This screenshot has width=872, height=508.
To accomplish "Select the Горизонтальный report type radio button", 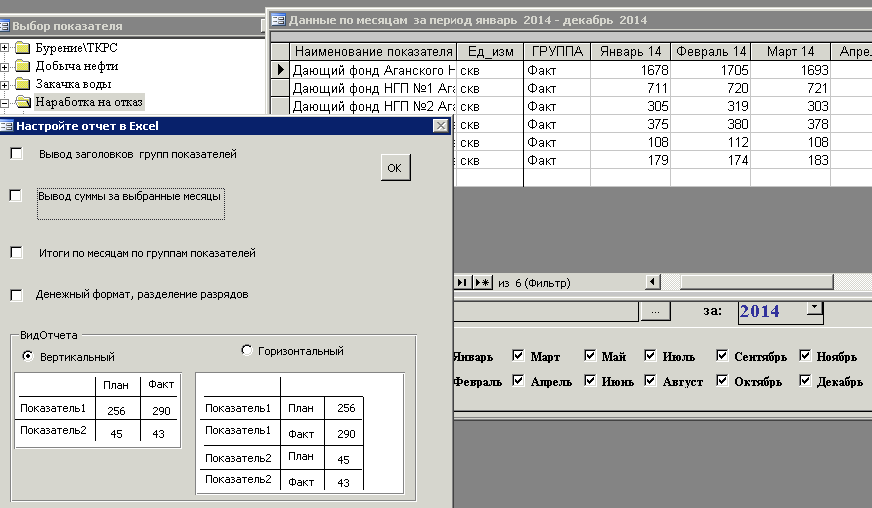I will click(246, 349).
